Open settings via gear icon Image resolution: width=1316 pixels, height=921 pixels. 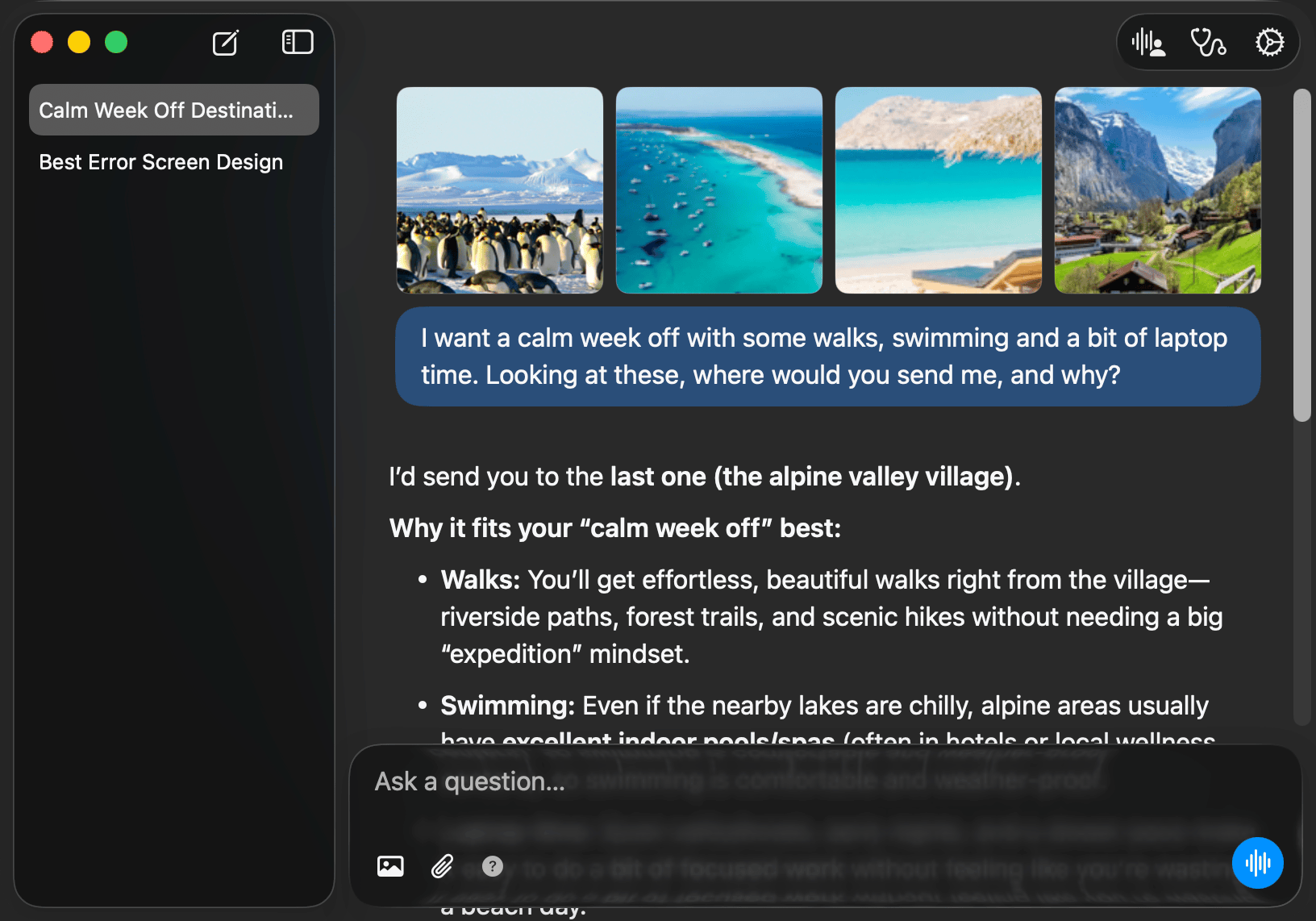[1269, 42]
